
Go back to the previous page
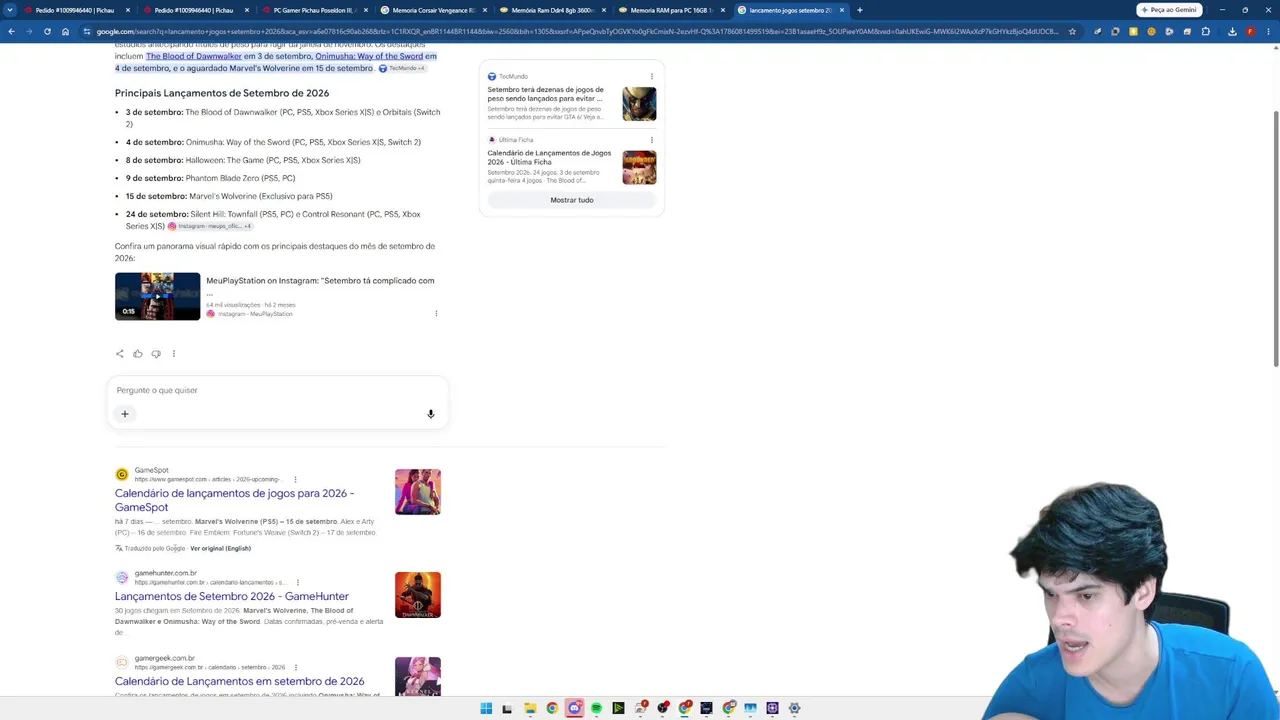click(11, 31)
